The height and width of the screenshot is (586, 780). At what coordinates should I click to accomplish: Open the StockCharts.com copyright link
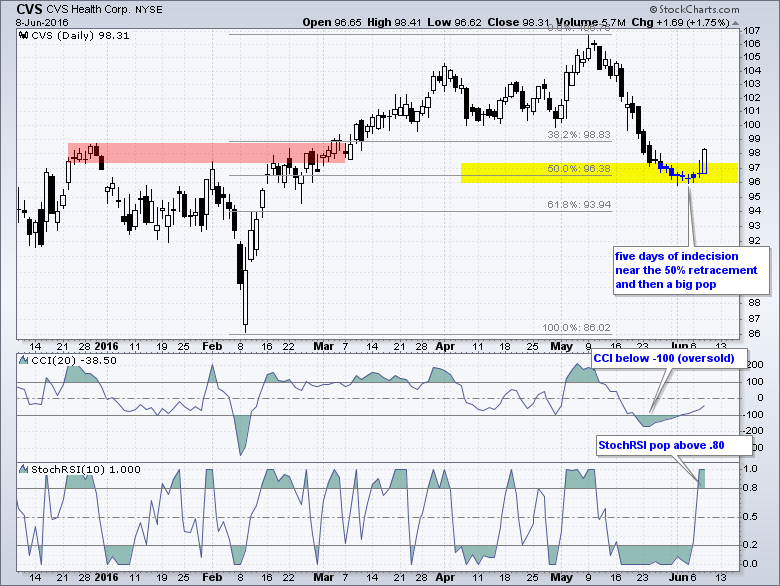click(x=694, y=9)
